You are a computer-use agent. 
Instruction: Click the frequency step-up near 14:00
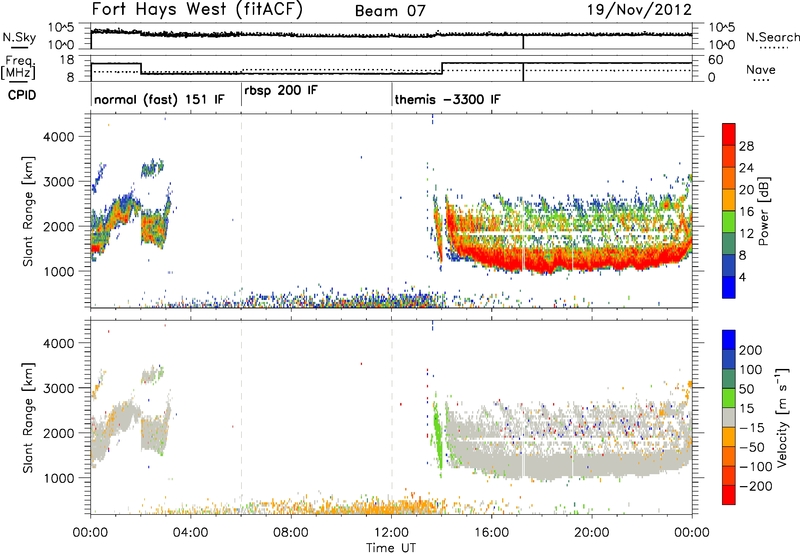click(442, 68)
